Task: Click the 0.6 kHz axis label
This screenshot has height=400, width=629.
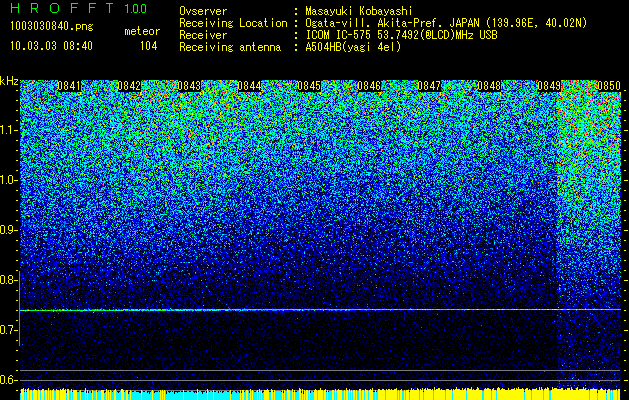Action: coord(8,380)
